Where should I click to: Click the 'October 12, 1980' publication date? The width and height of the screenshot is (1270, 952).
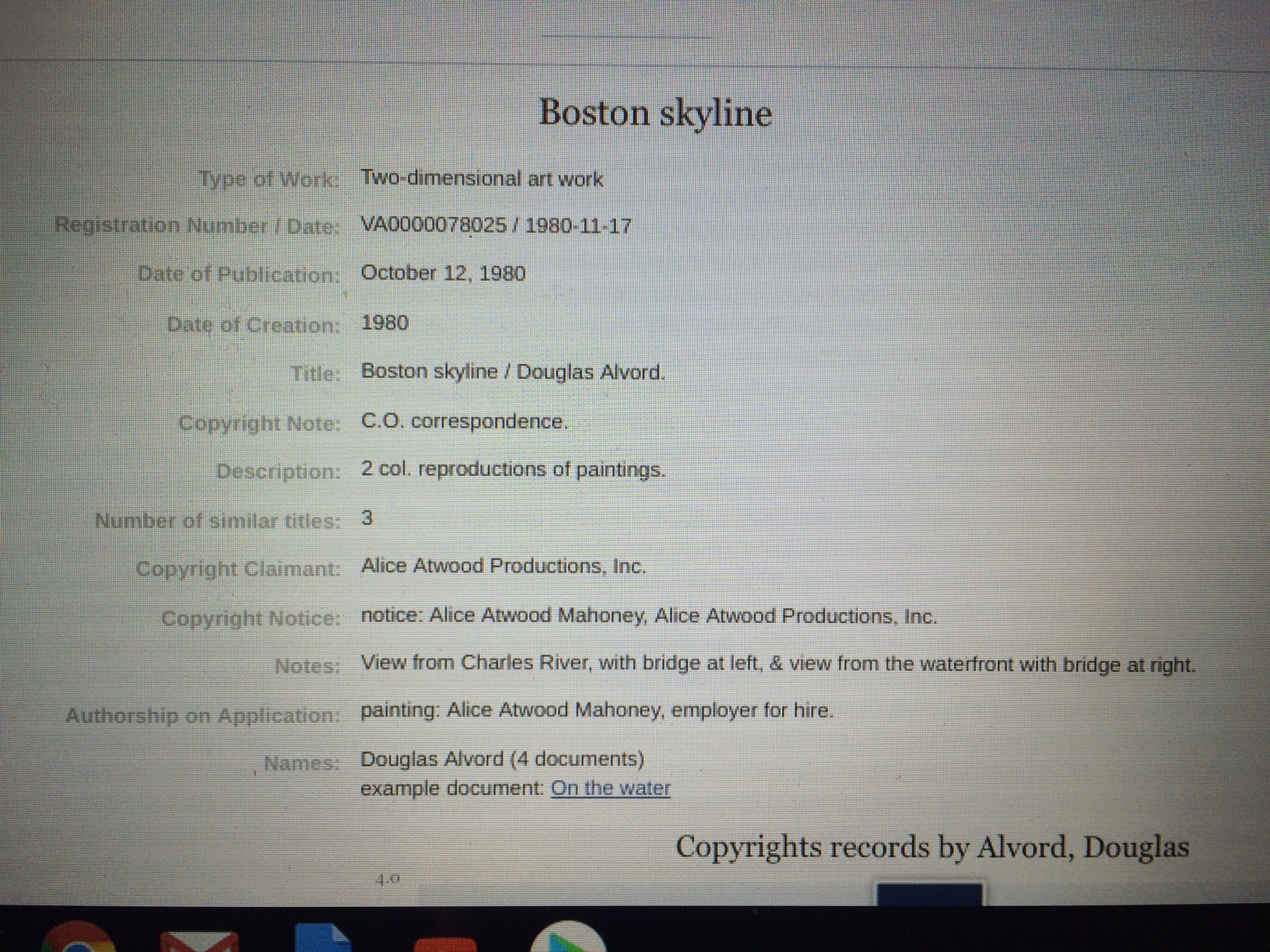coord(443,274)
